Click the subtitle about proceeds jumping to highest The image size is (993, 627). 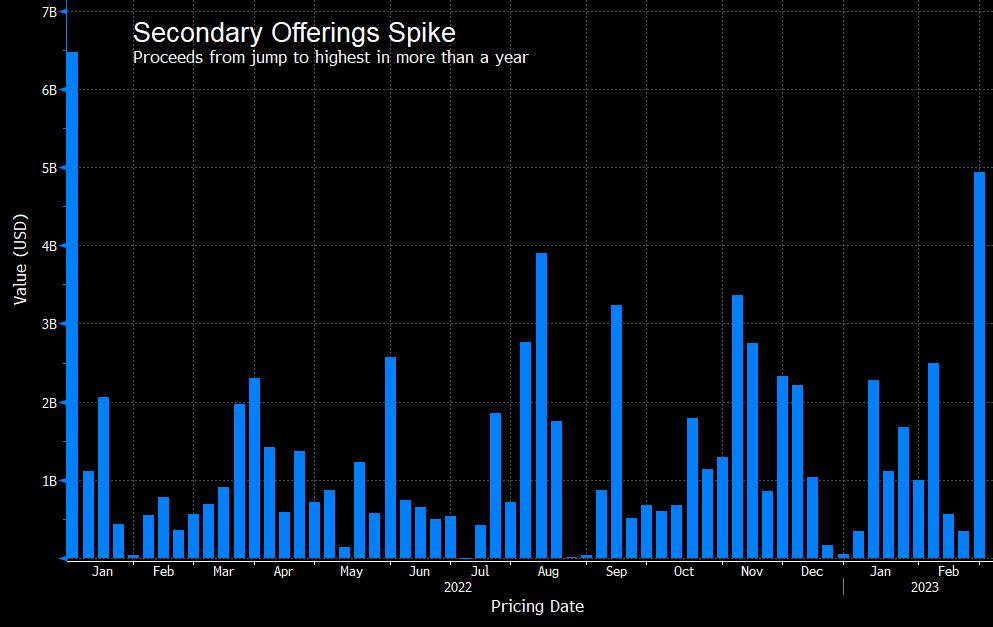(330, 57)
